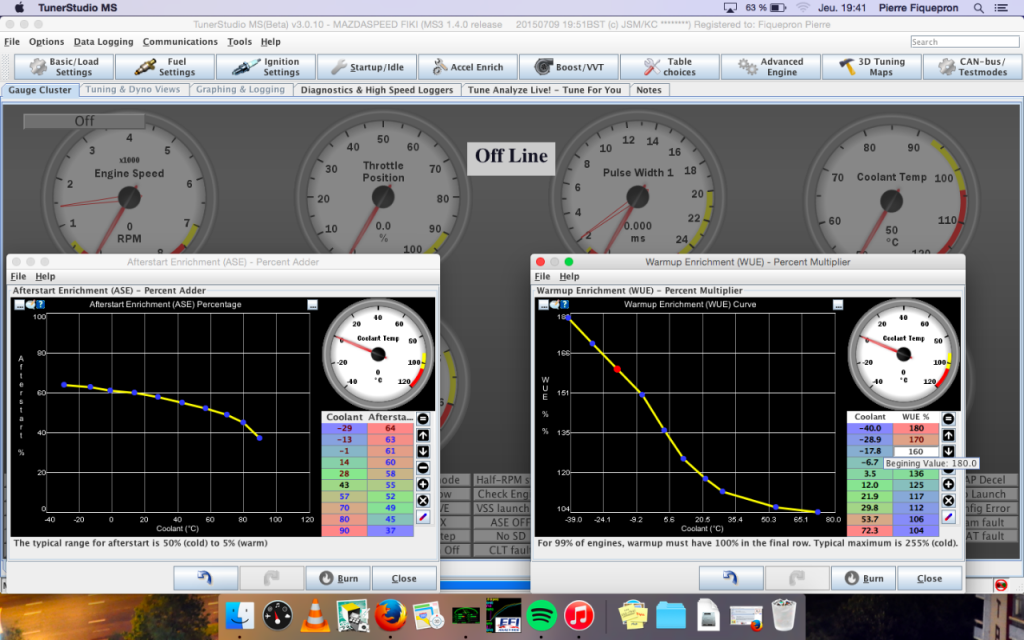
Task: Open the CAN-bus/Testmodes toolbar menu
Action: coord(972,67)
